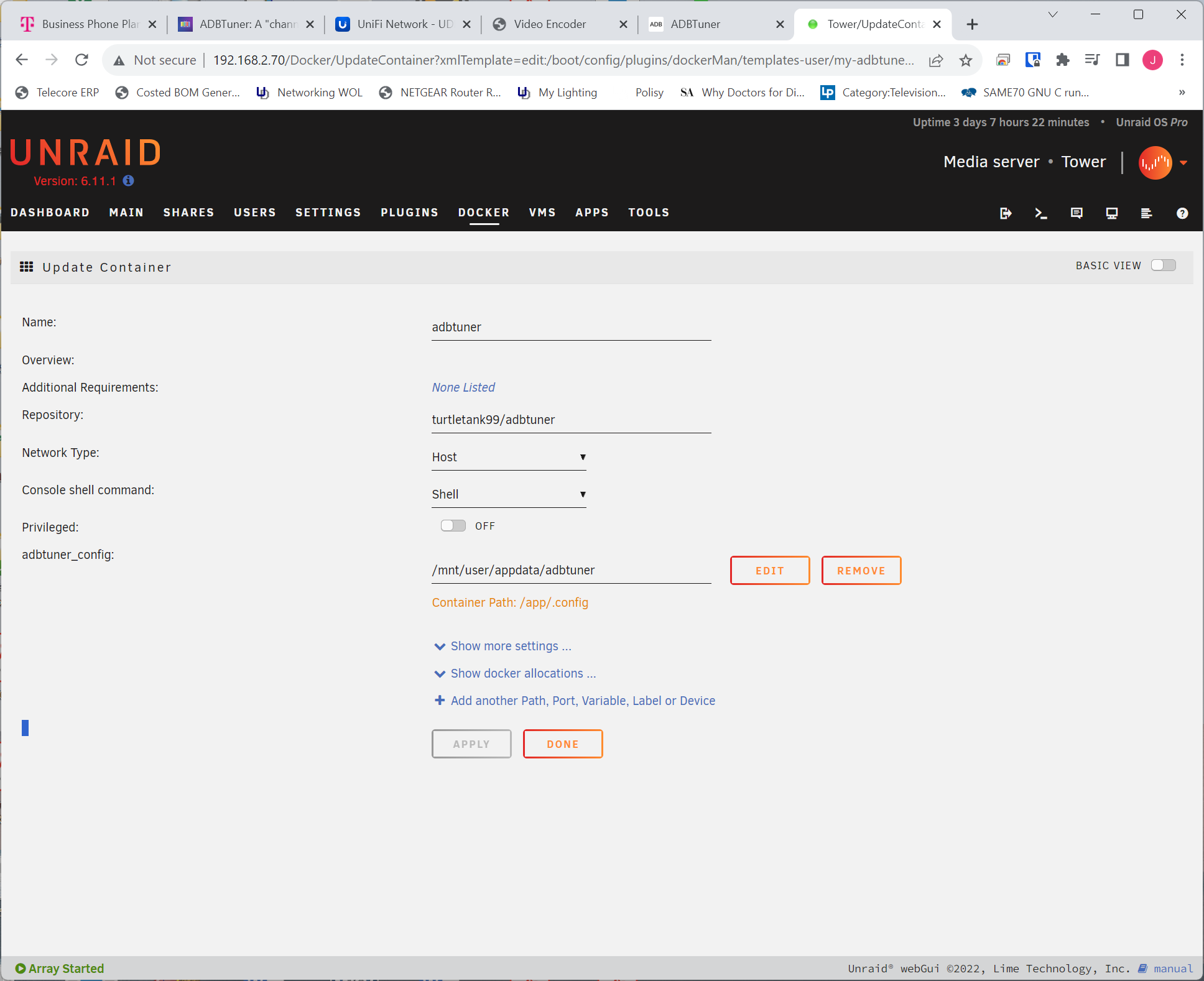The width and height of the screenshot is (1204, 981).
Task: Click Add another Path, Port, Variable link
Action: (582, 701)
